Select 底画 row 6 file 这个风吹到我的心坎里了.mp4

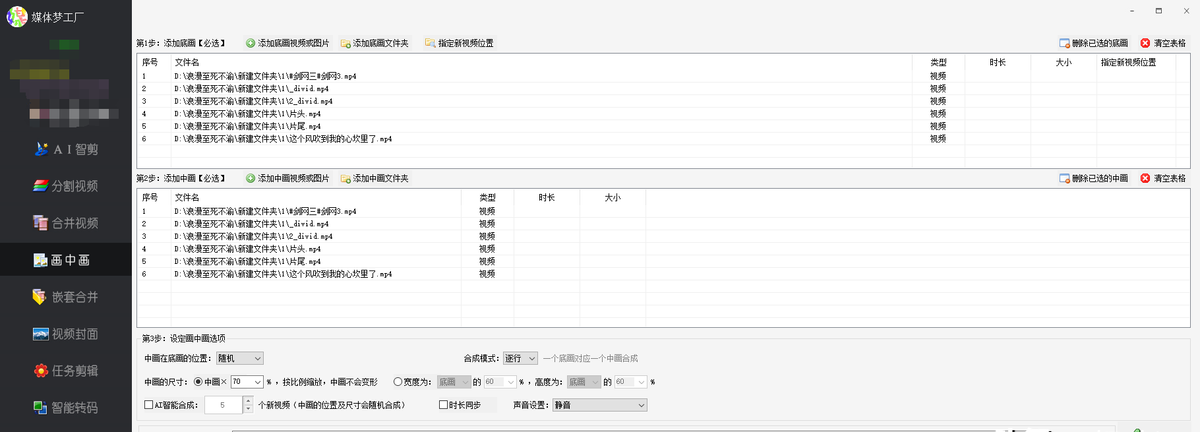283,139
